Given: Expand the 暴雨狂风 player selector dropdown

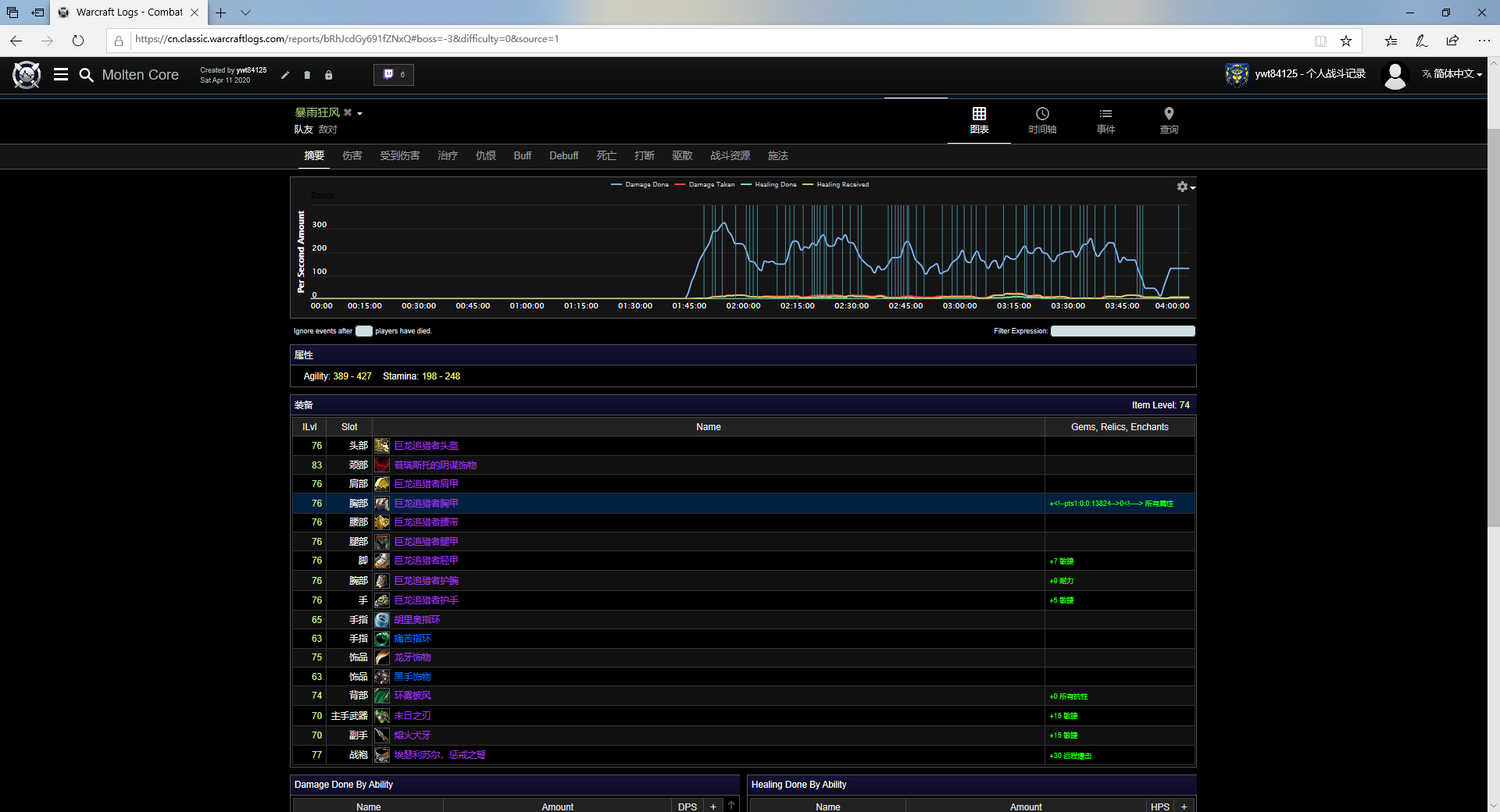Looking at the screenshot, I should coord(360,114).
